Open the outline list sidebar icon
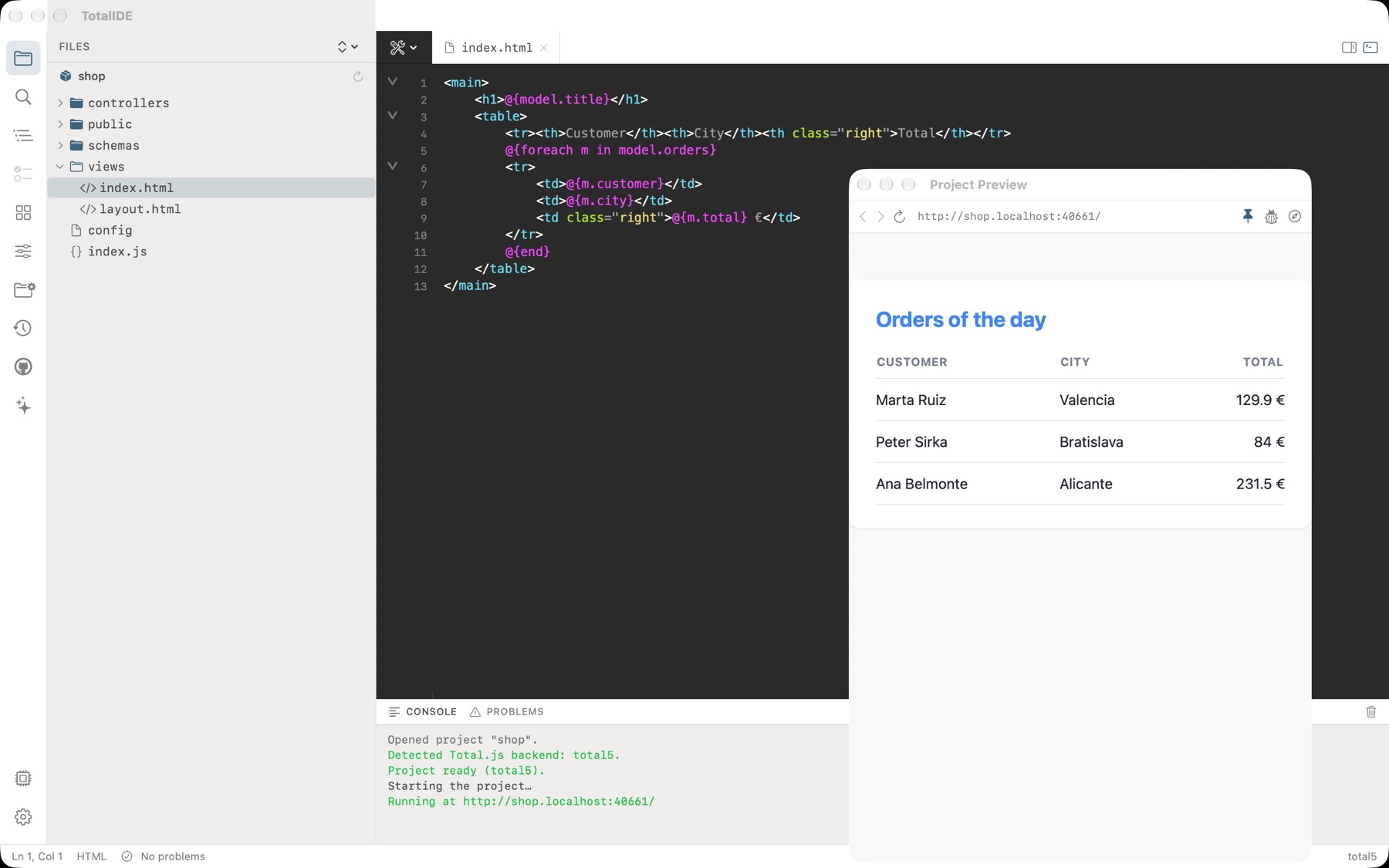1389x868 pixels. (23, 135)
